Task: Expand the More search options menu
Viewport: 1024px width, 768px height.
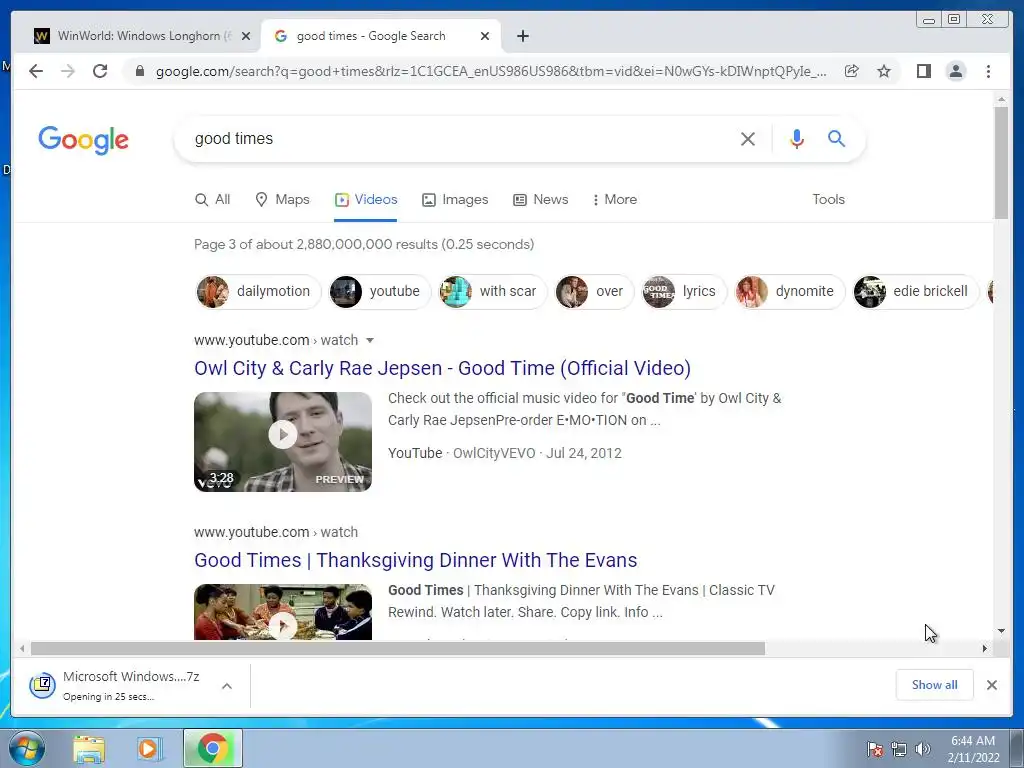Action: coord(615,199)
